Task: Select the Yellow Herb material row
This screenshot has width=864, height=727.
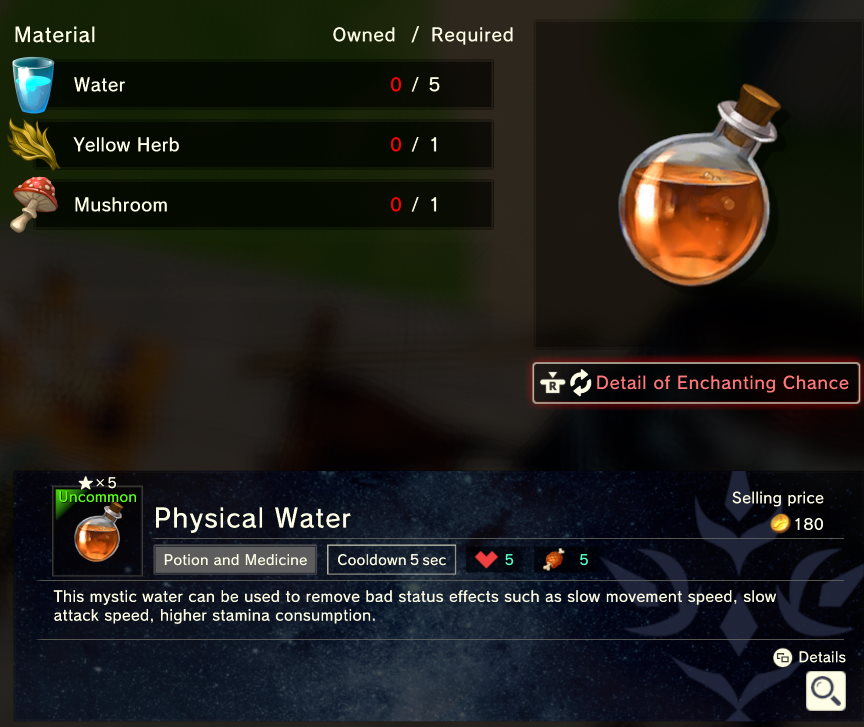Action: click(252, 145)
